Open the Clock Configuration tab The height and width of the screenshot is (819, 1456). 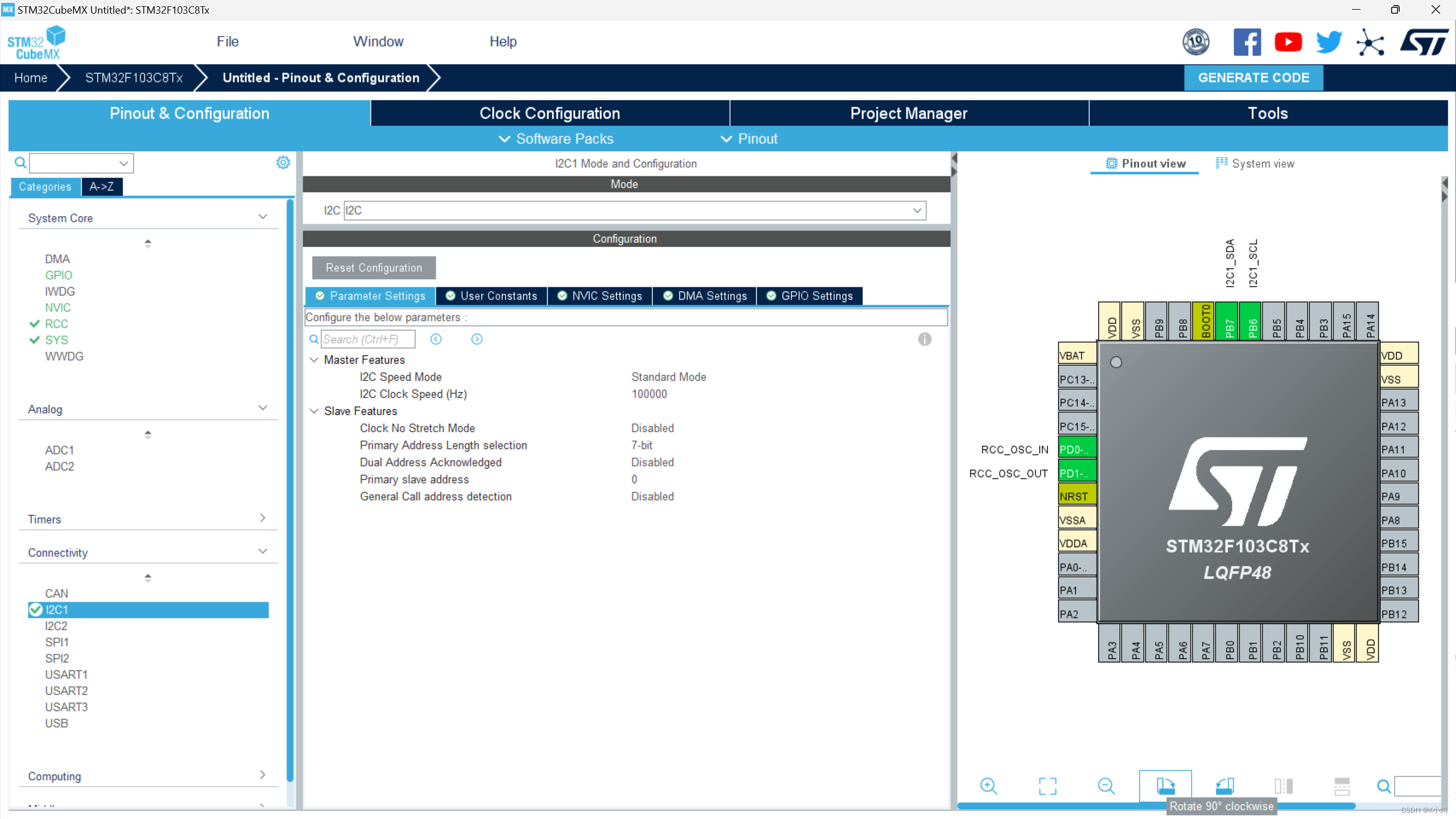549,113
